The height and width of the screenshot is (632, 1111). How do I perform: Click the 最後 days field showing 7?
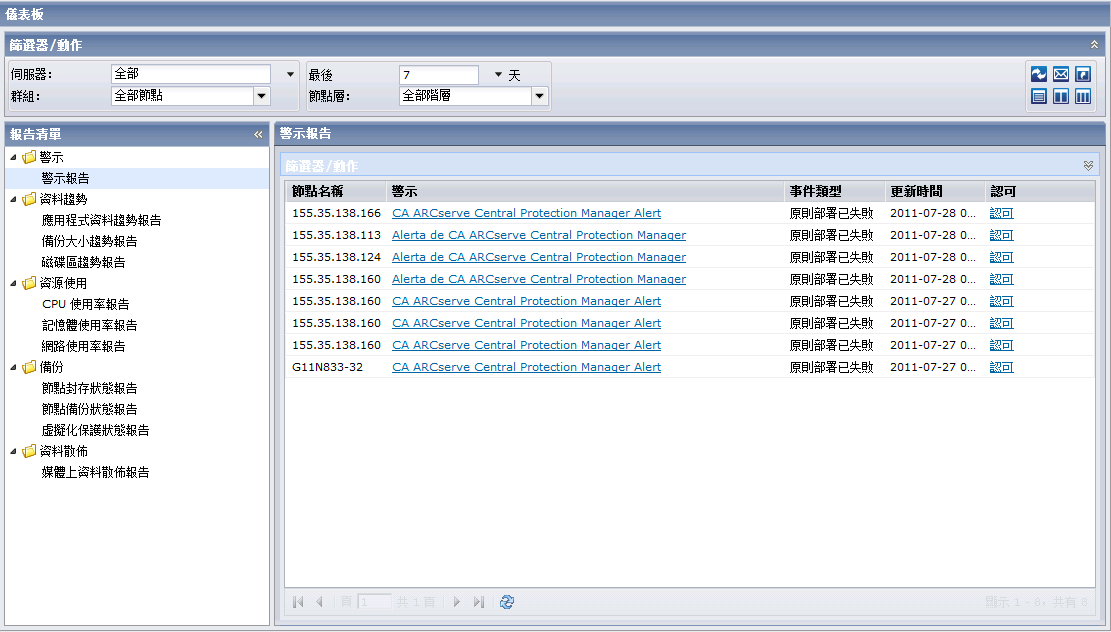[439, 74]
